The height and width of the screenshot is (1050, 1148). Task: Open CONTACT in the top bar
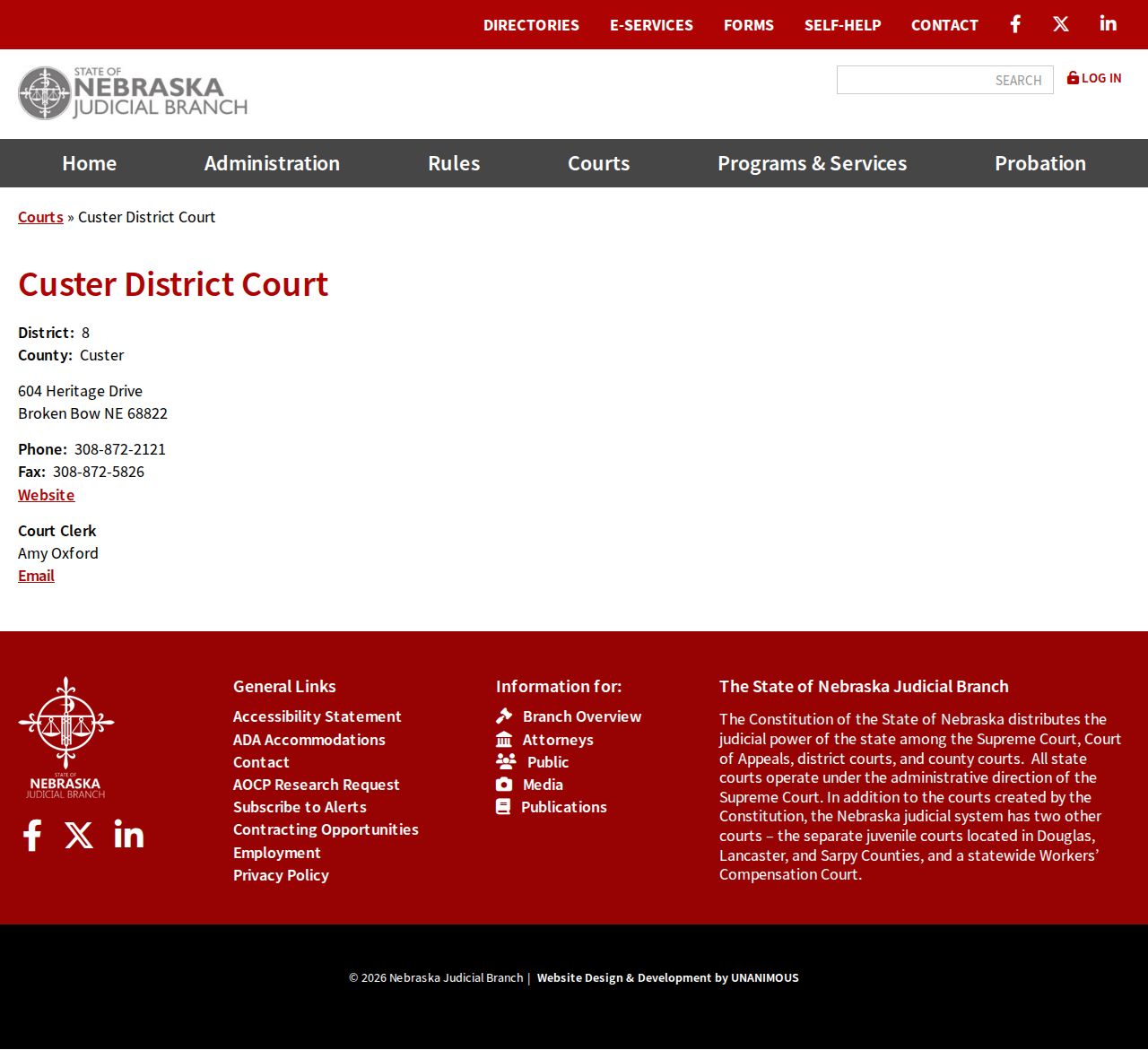point(944,25)
